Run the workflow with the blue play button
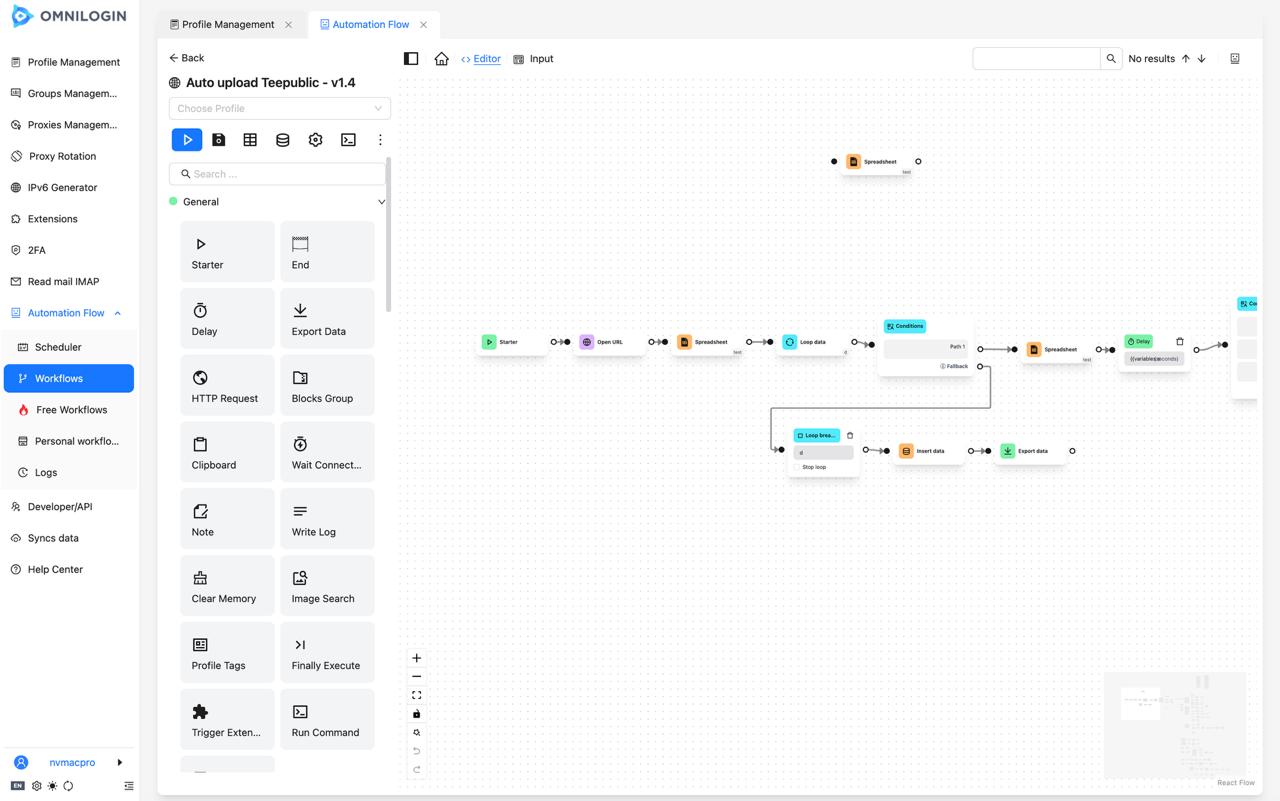The image size is (1280, 801). [187, 140]
